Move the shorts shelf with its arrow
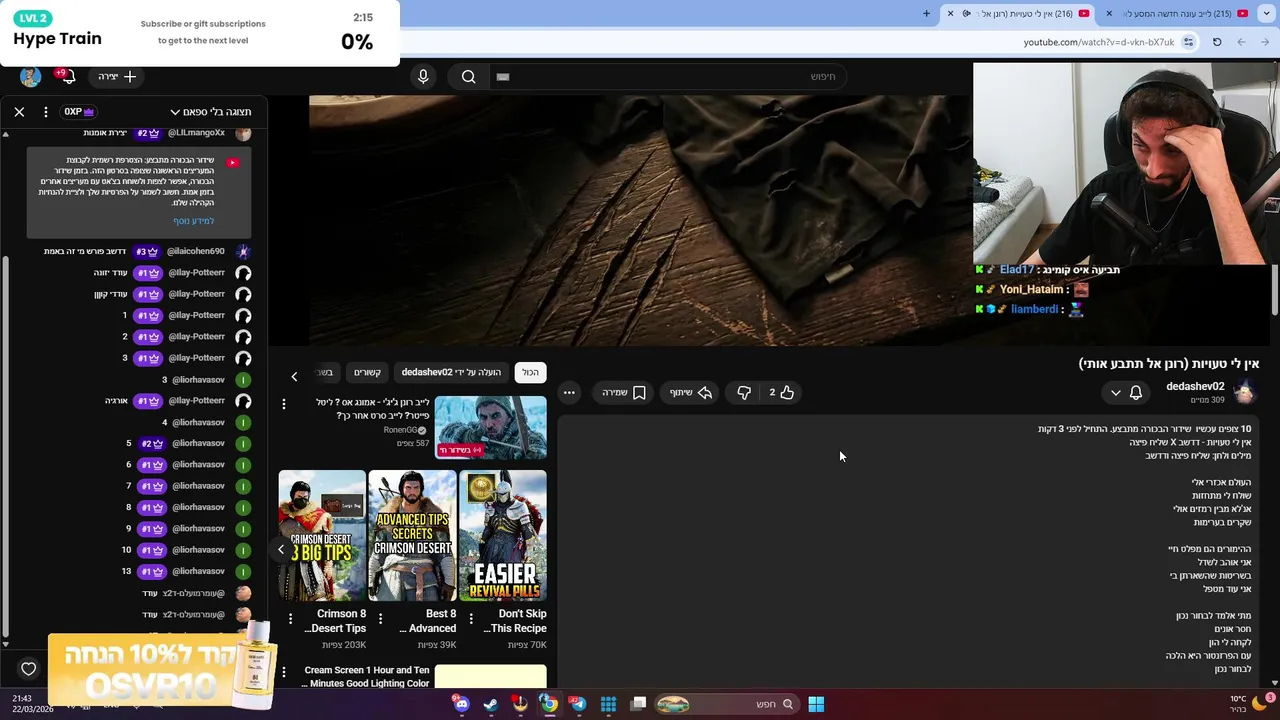 pyautogui.click(x=281, y=549)
